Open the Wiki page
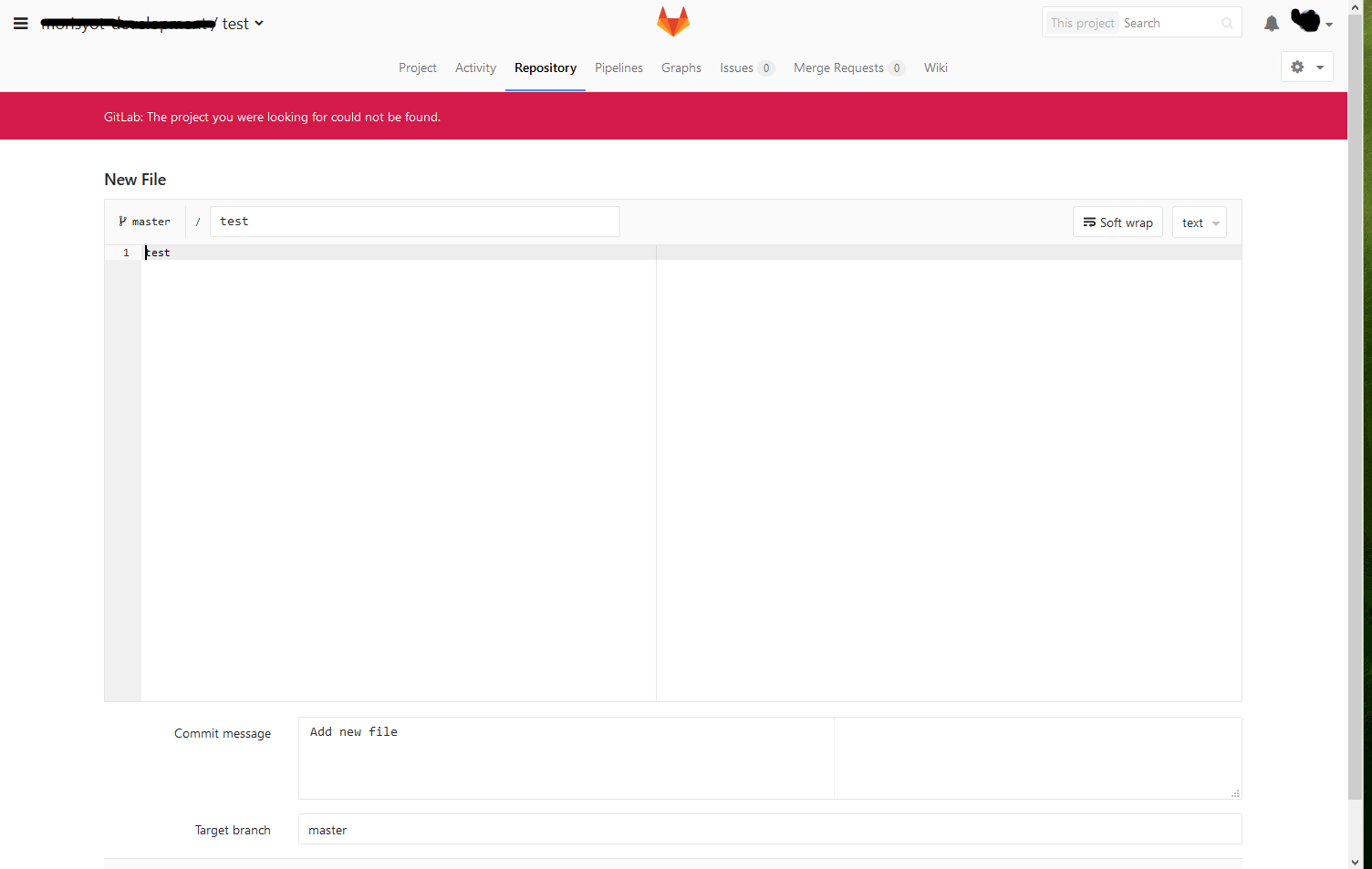This screenshot has width=1372, height=869. (x=935, y=67)
